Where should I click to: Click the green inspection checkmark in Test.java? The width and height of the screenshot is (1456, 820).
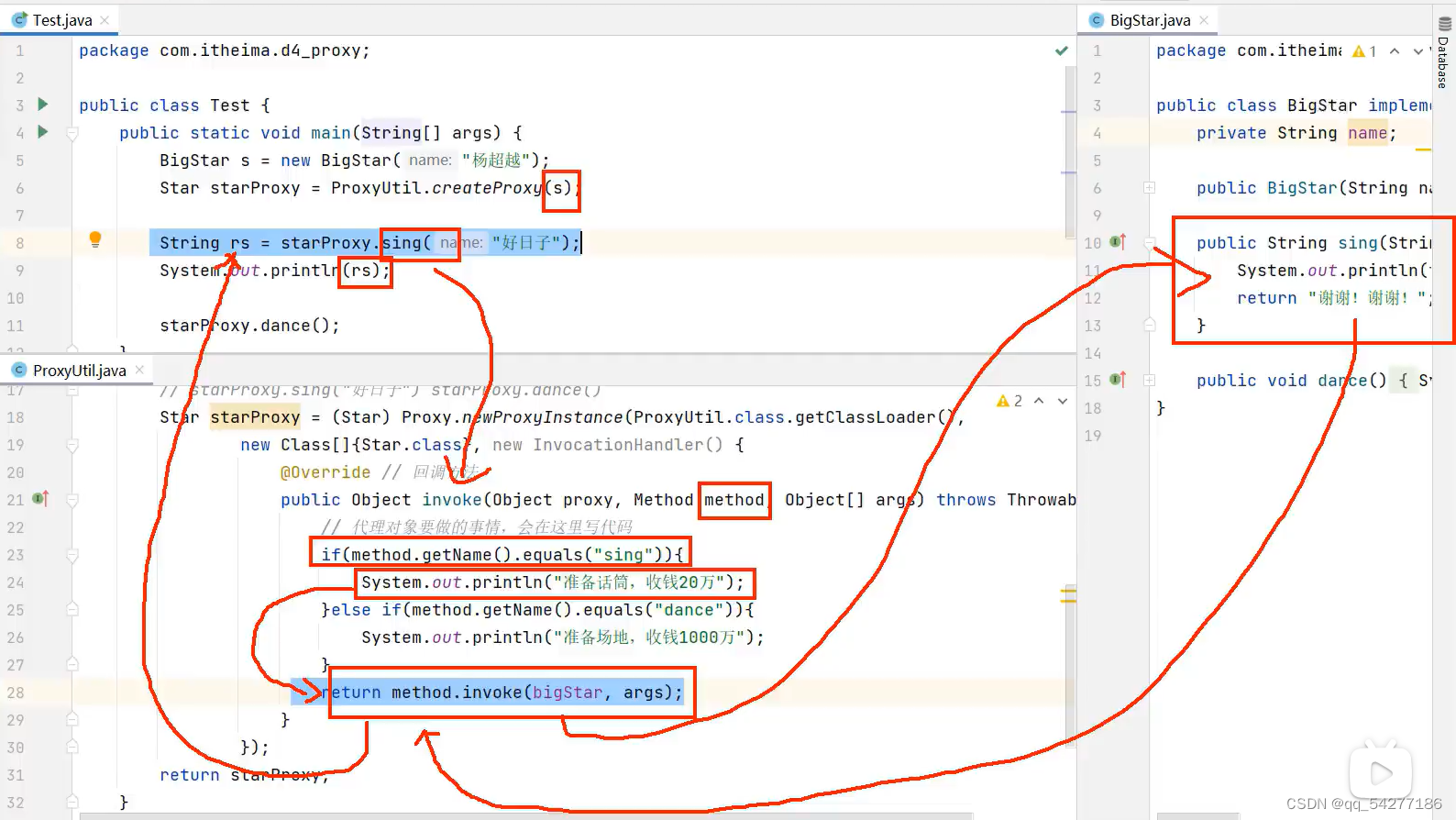[x=1062, y=51]
